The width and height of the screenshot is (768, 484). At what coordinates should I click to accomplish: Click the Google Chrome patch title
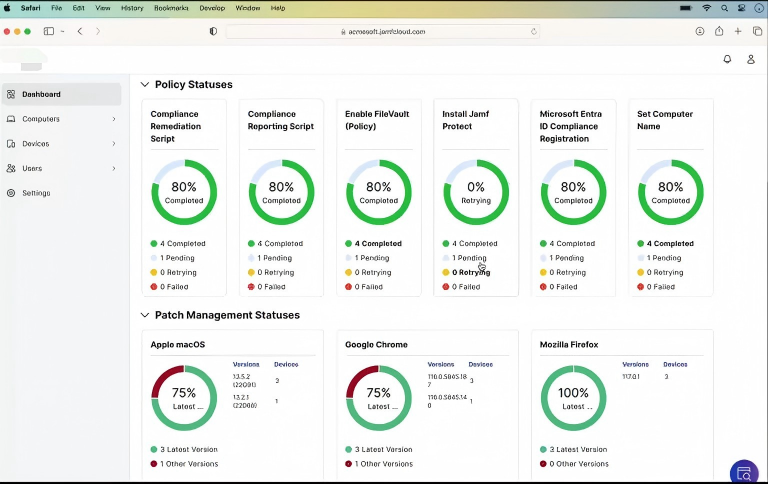click(376, 344)
